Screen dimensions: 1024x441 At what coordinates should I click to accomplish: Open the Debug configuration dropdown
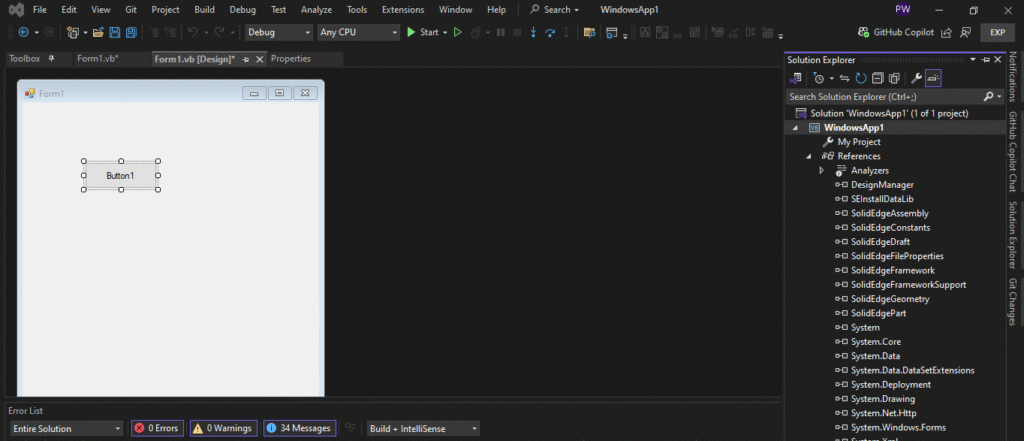pyautogui.click(x=279, y=32)
